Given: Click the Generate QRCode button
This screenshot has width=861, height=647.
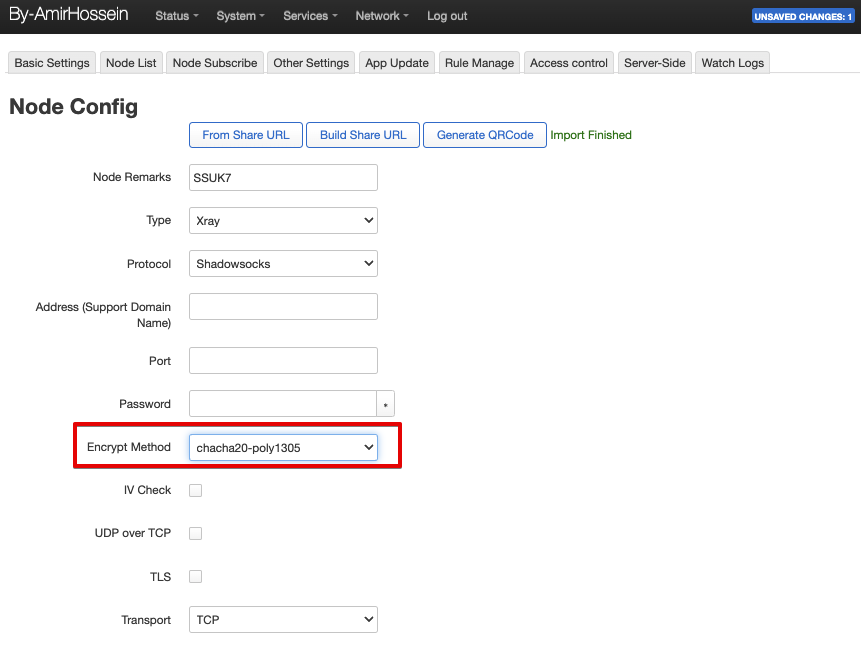Looking at the screenshot, I should point(485,135).
